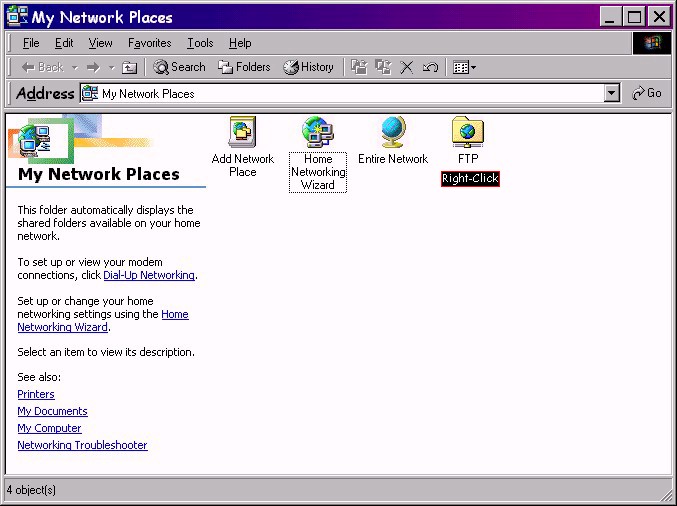Click the Back toolbar button
677x506 pixels.
(x=42, y=67)
